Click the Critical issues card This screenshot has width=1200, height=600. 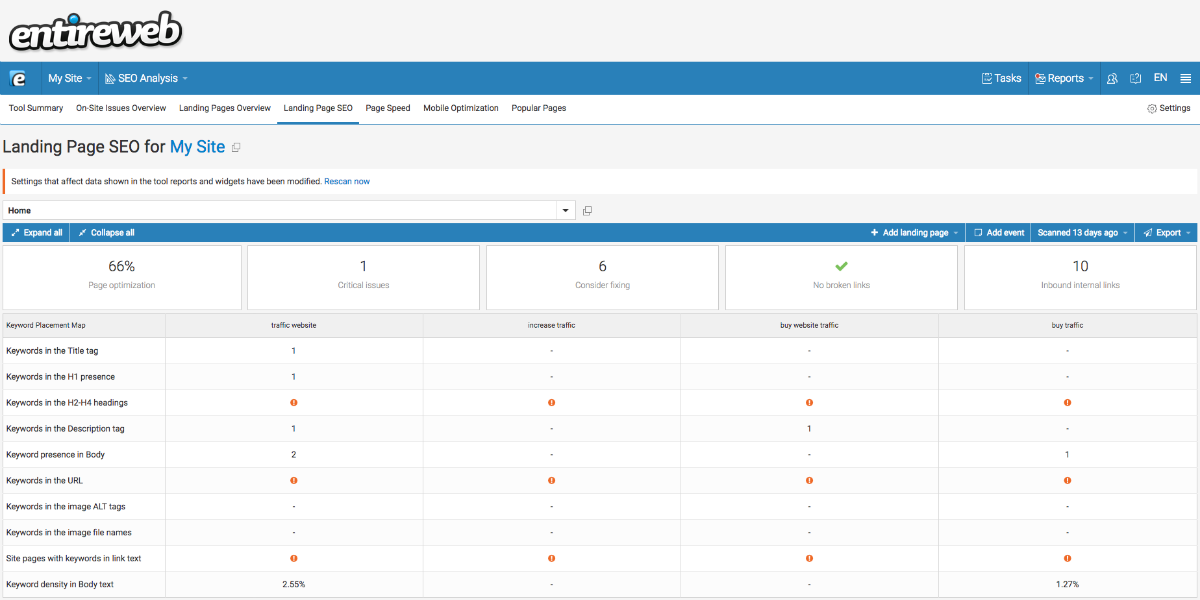[x=363, y=277]
